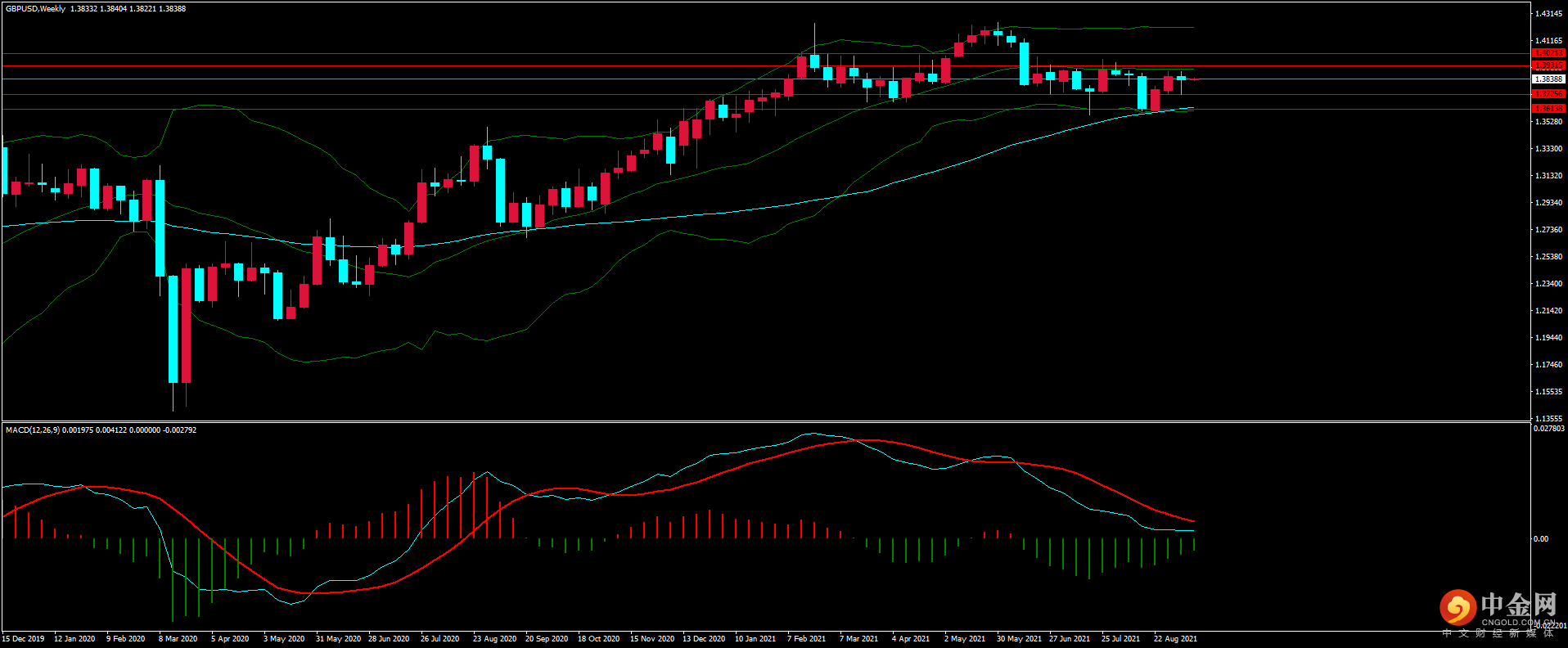Click the 0.027803 MACD scale value
Image resolution: width=1568 pixels, height=648 pixels.
coord(1549,429)
